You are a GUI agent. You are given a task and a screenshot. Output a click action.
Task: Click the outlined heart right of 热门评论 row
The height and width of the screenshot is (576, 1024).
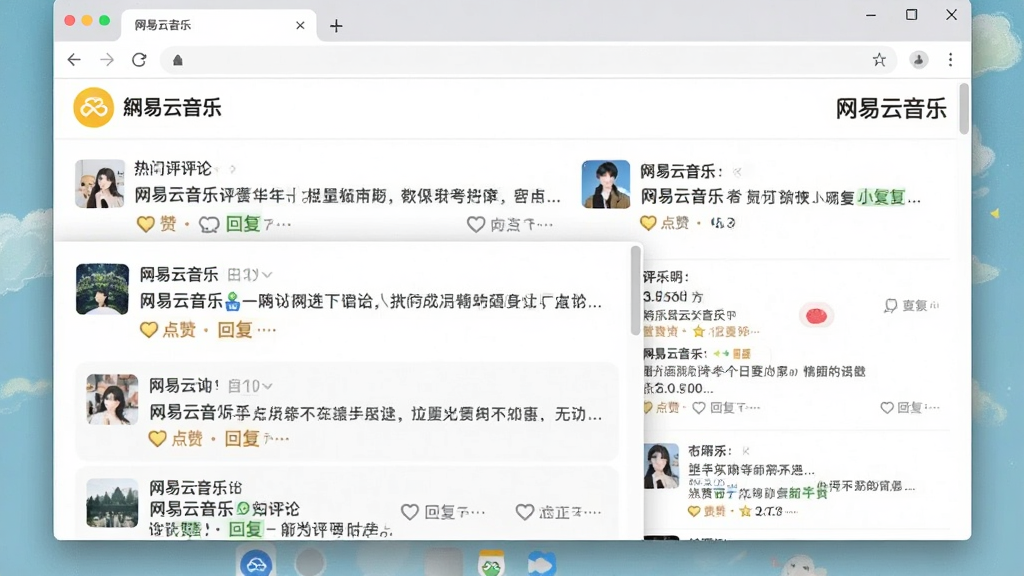(x=475, y=225)
